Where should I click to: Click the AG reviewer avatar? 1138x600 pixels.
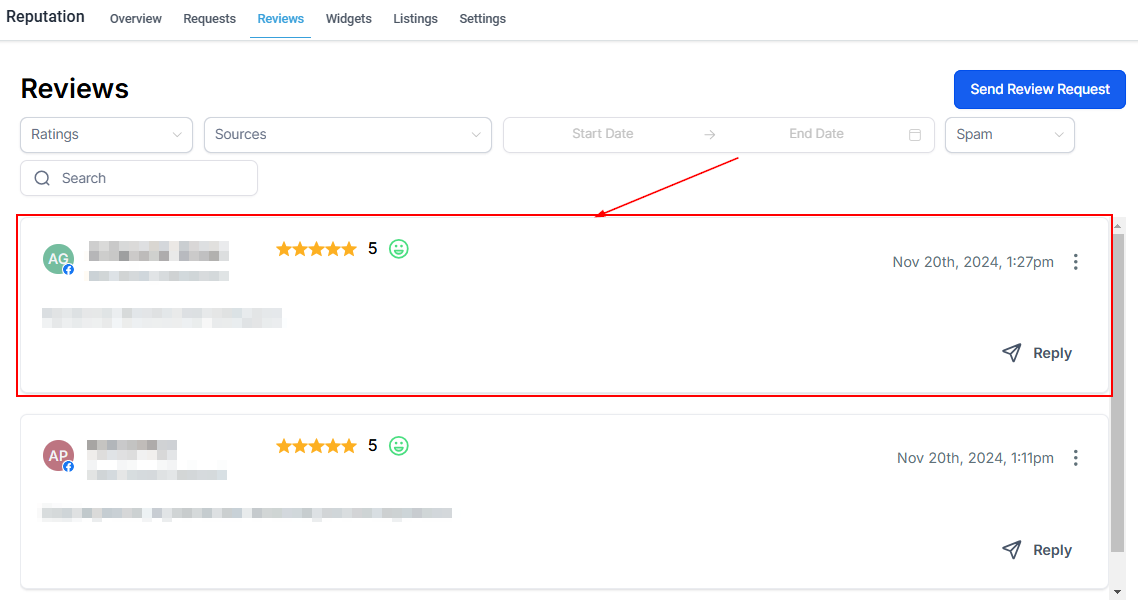(x=58, y=259)
